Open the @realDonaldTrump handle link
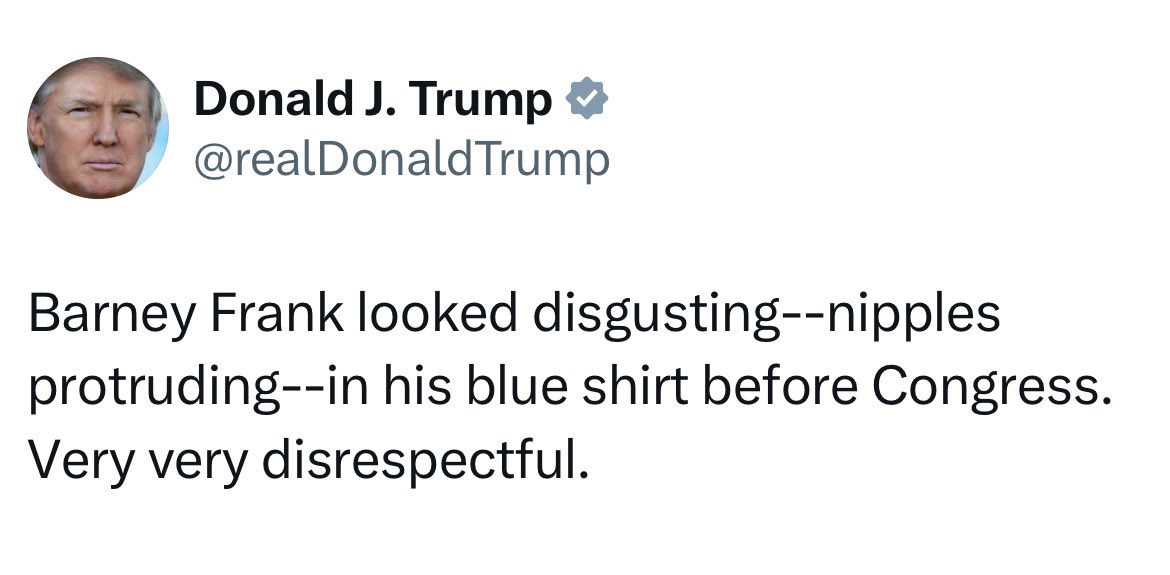This screenshot has height=575, width=1170. (x=401, y=158)
